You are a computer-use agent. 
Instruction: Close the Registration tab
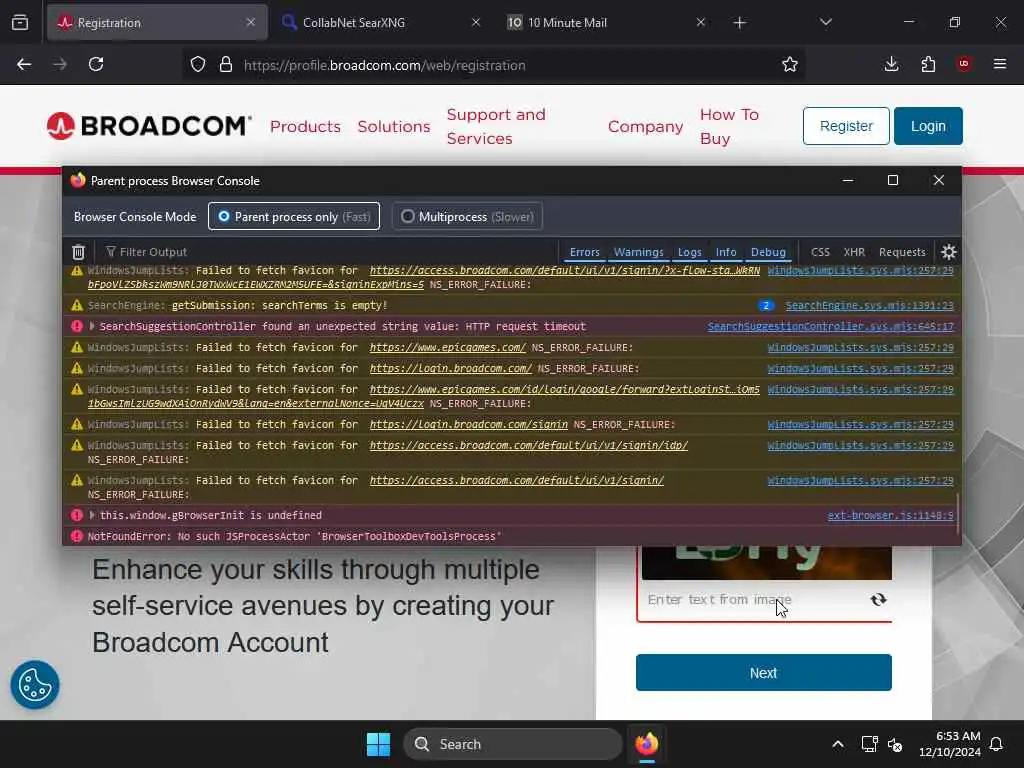click(x=251, y=22)
